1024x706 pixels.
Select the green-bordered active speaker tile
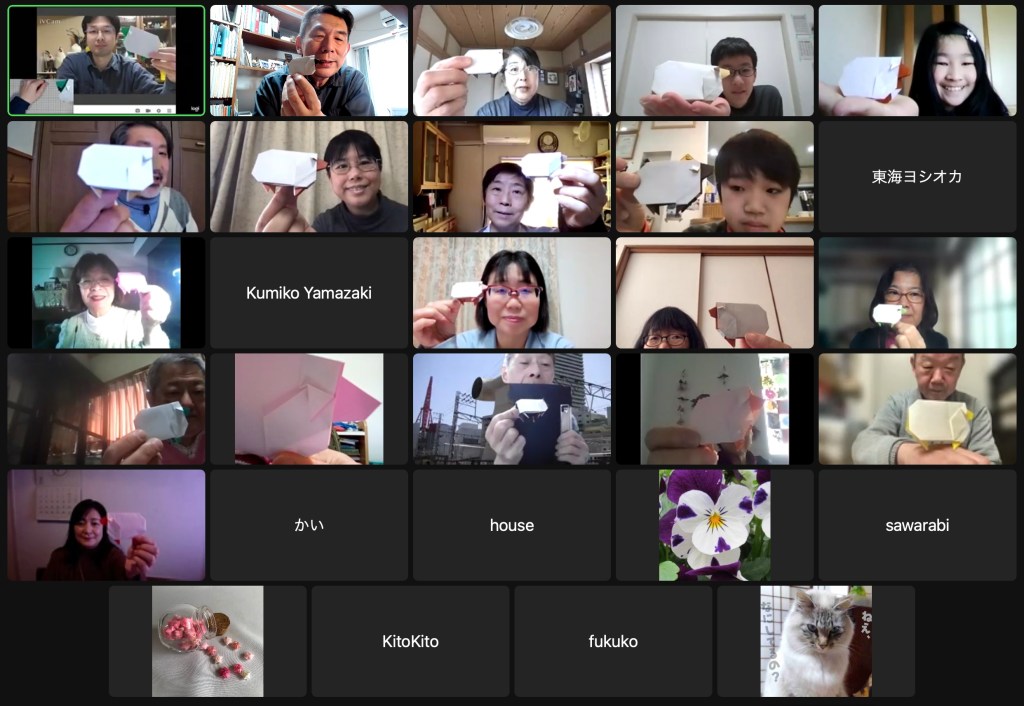106,61
